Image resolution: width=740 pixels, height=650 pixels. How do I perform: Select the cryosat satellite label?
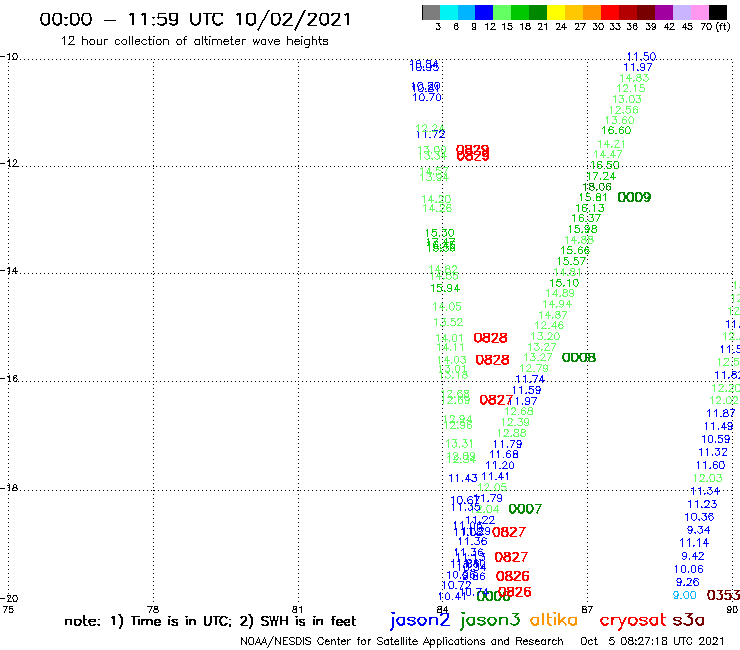click(633, 620)
